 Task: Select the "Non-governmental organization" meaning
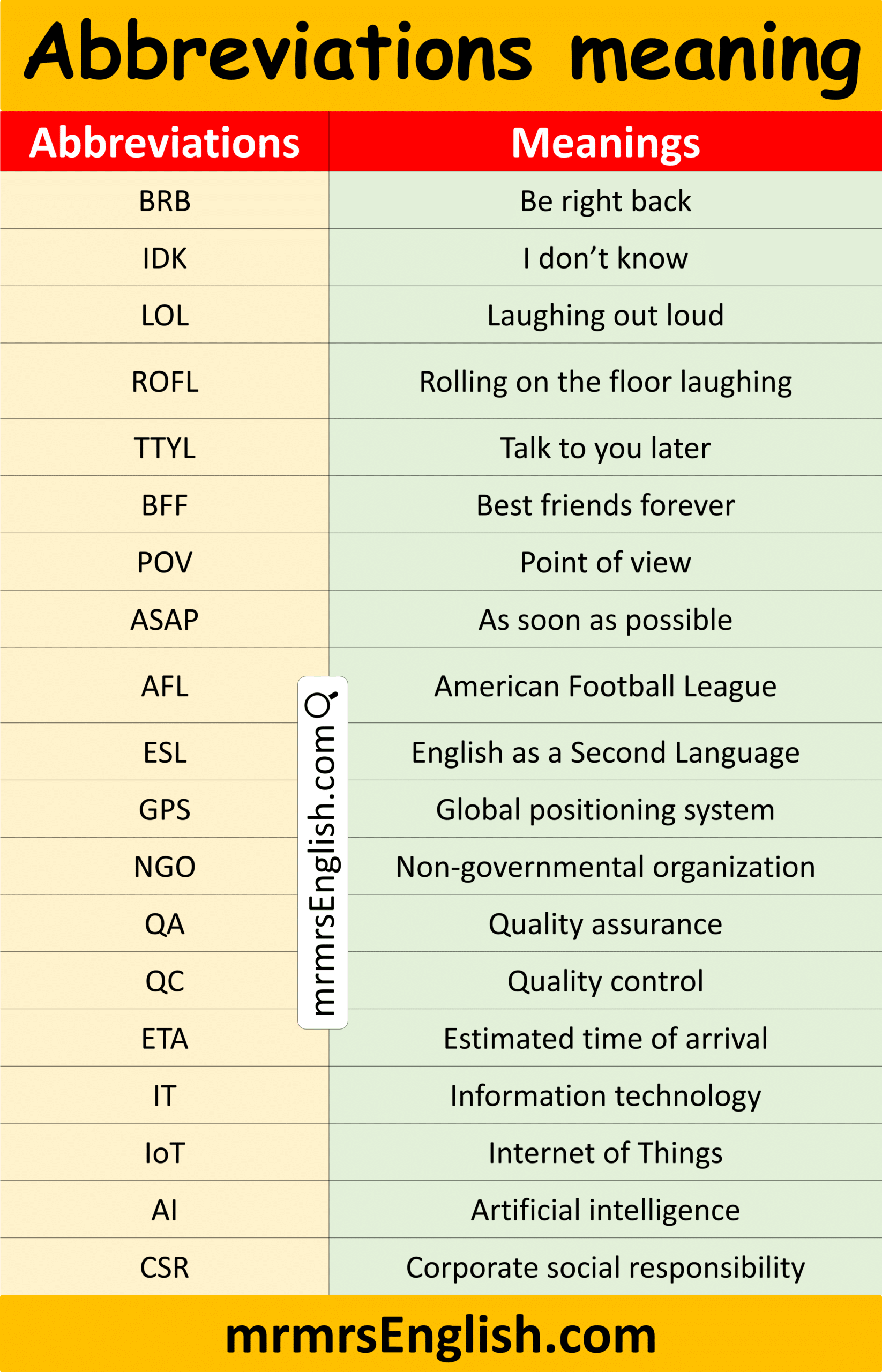[606, 867]
